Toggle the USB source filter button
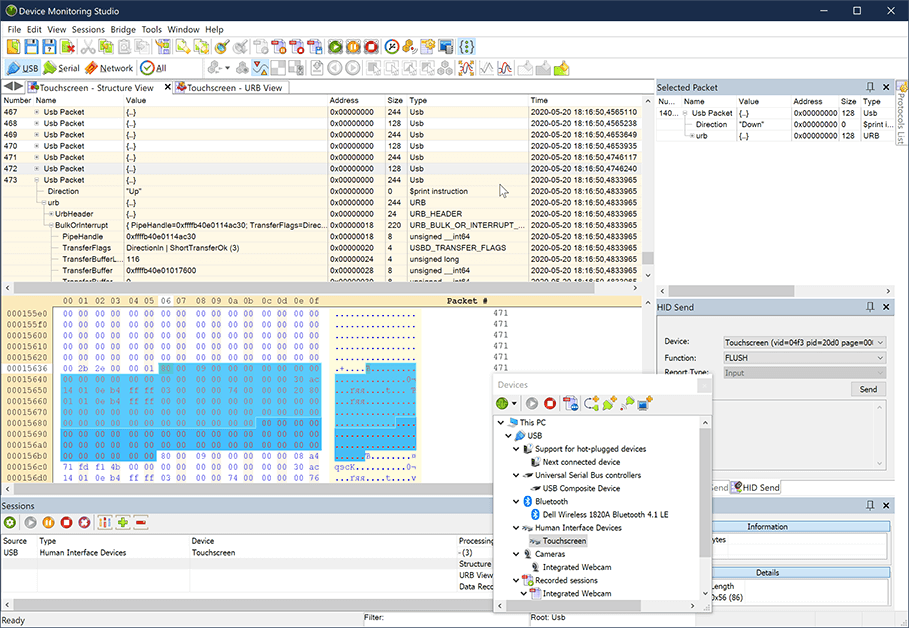 pyautogui.click(x=23, y=68)
